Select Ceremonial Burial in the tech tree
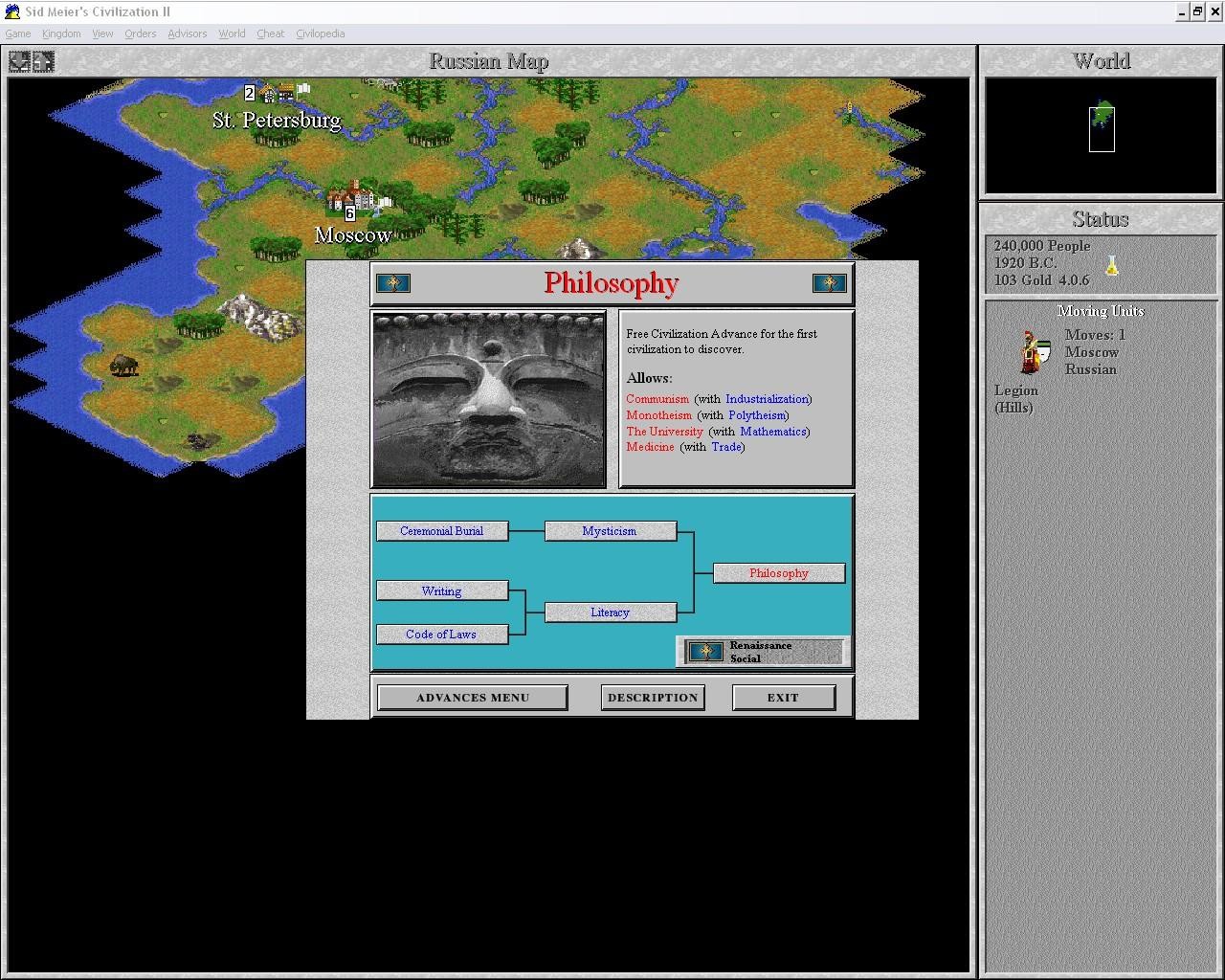Screen dimensions: 1225x980 point(442,531)
